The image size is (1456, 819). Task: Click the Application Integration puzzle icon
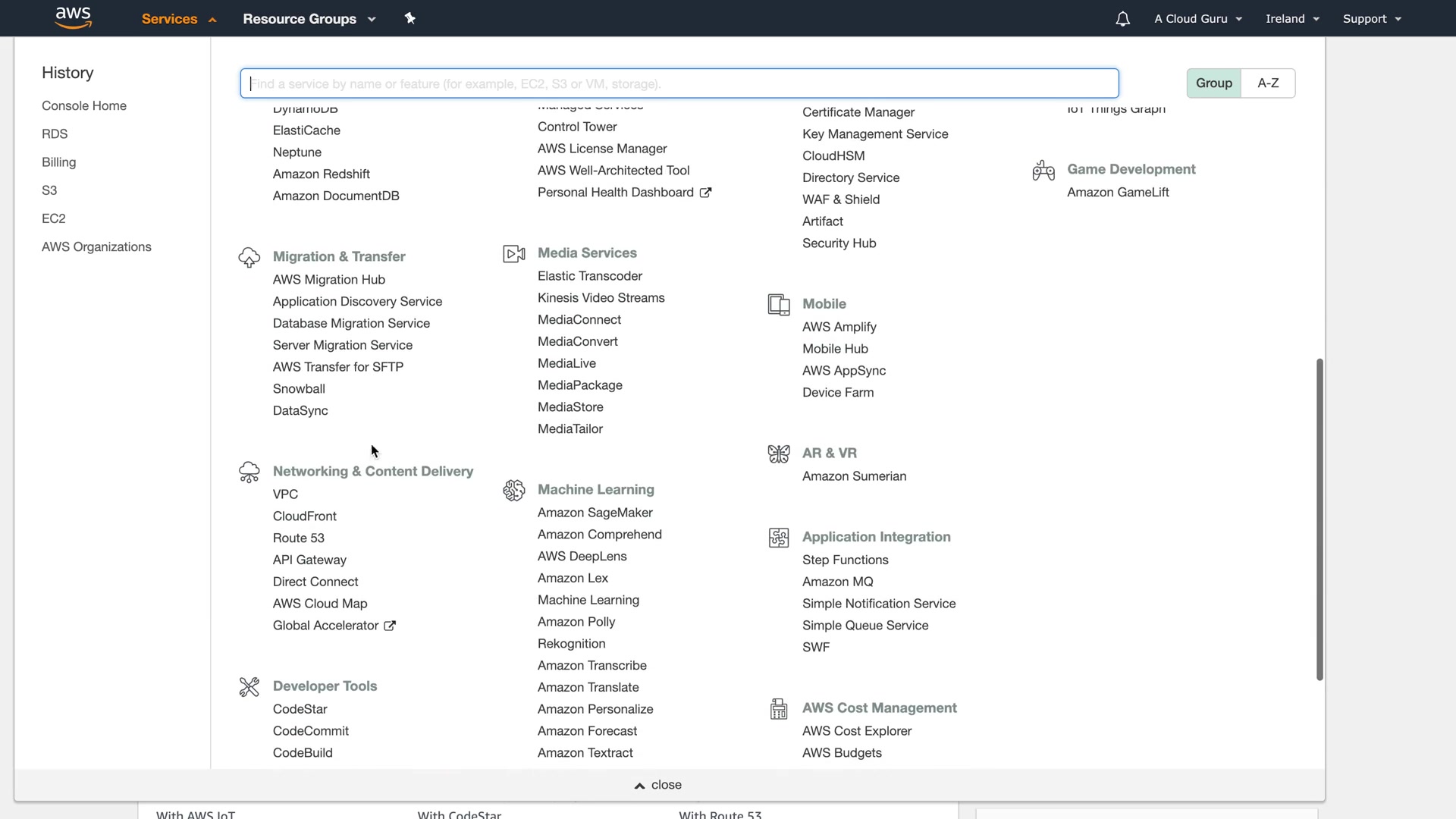pos(779,538)
